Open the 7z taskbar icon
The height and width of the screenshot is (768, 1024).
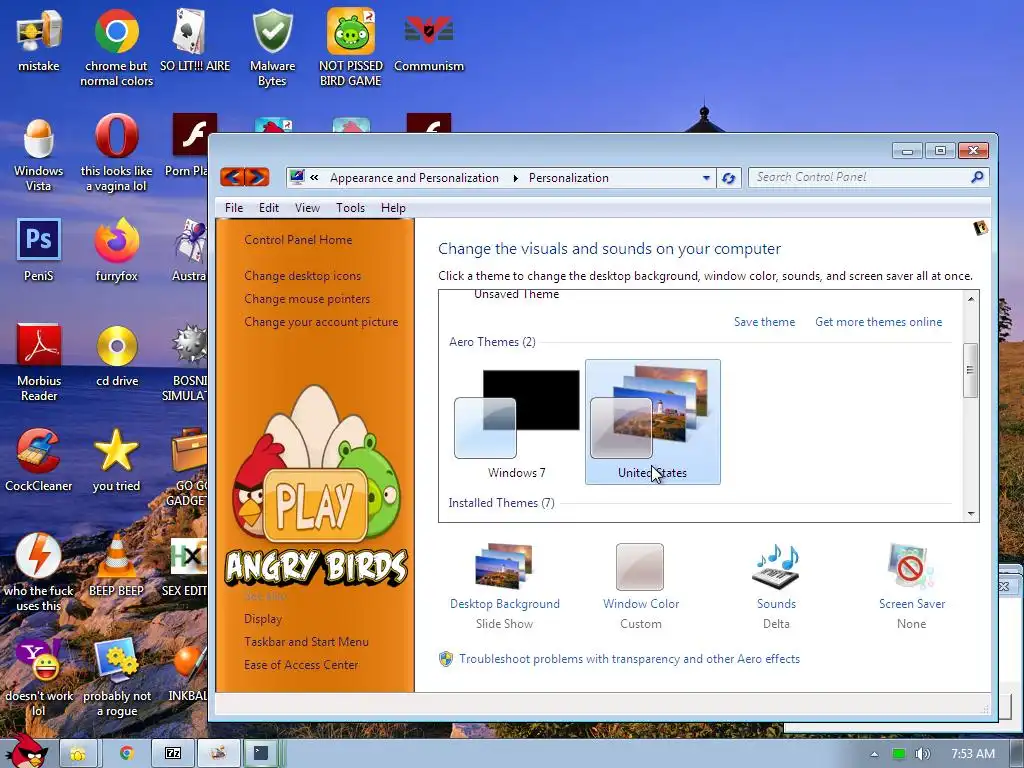tap(173, 753)
